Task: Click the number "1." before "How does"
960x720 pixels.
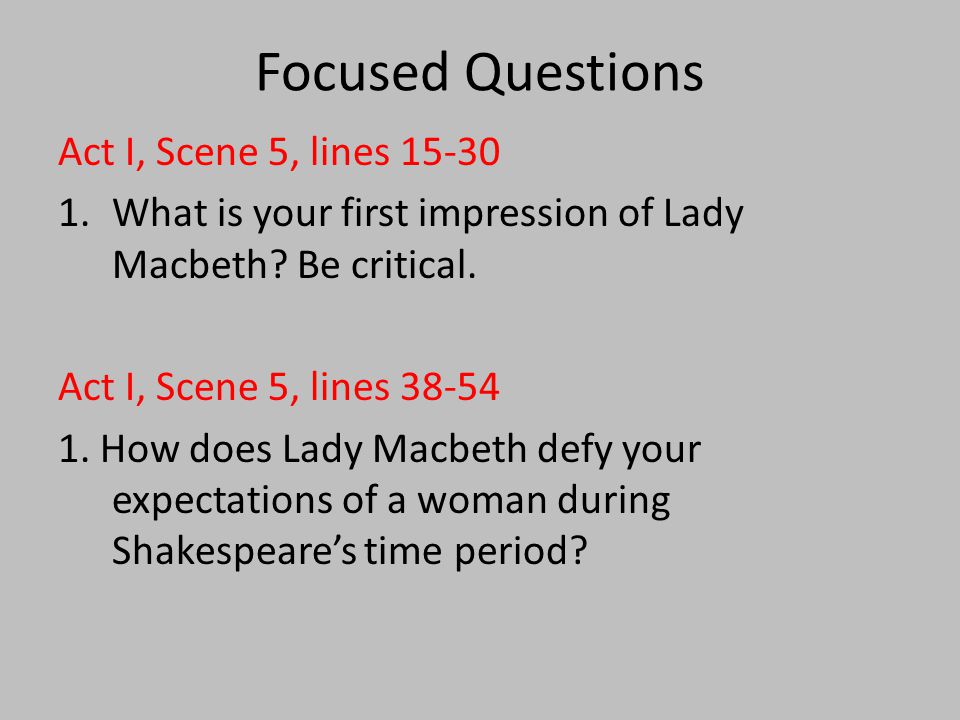Action: pyautogui.click(x=74, y=449)
